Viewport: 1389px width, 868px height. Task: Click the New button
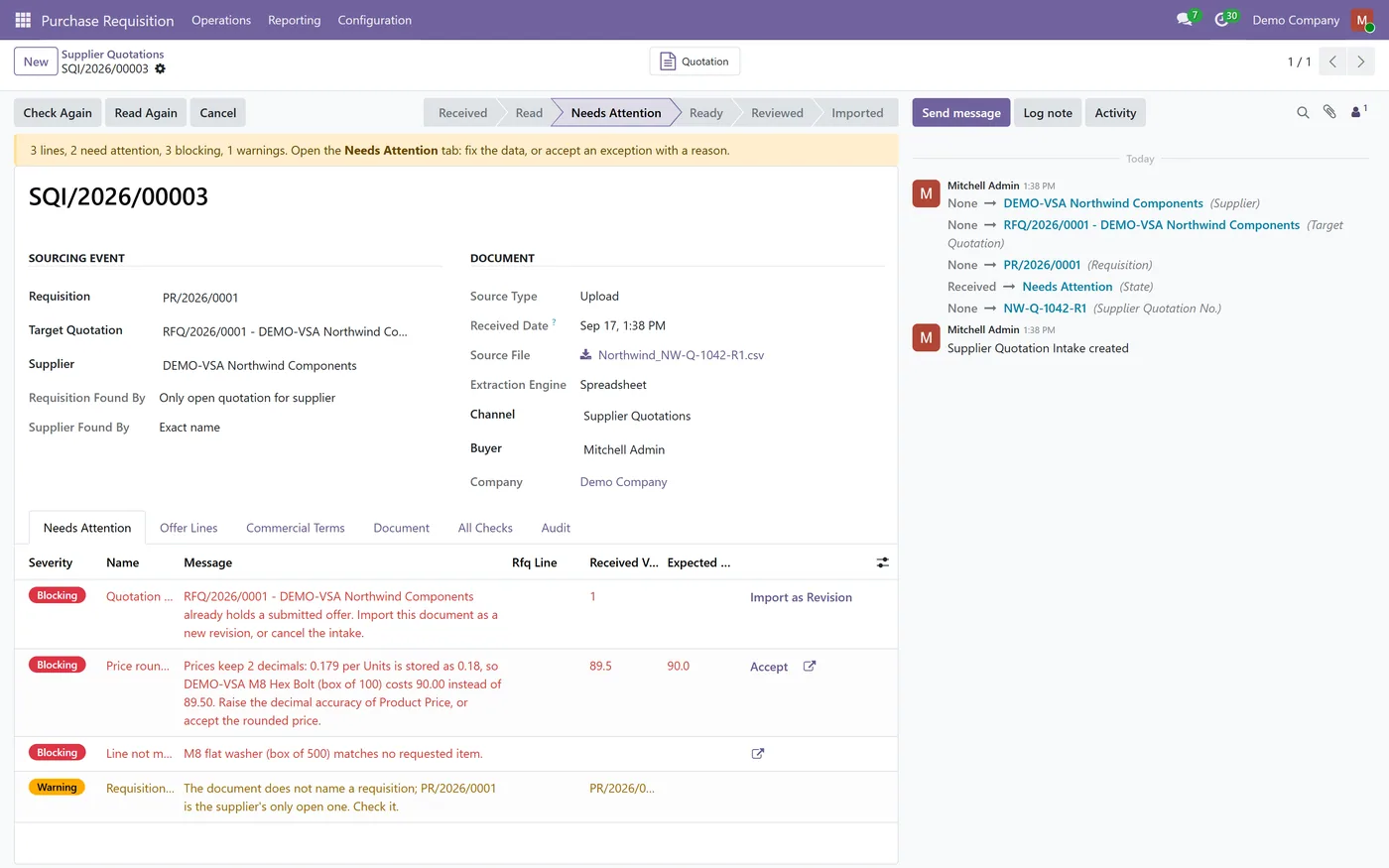click(36, 62)
